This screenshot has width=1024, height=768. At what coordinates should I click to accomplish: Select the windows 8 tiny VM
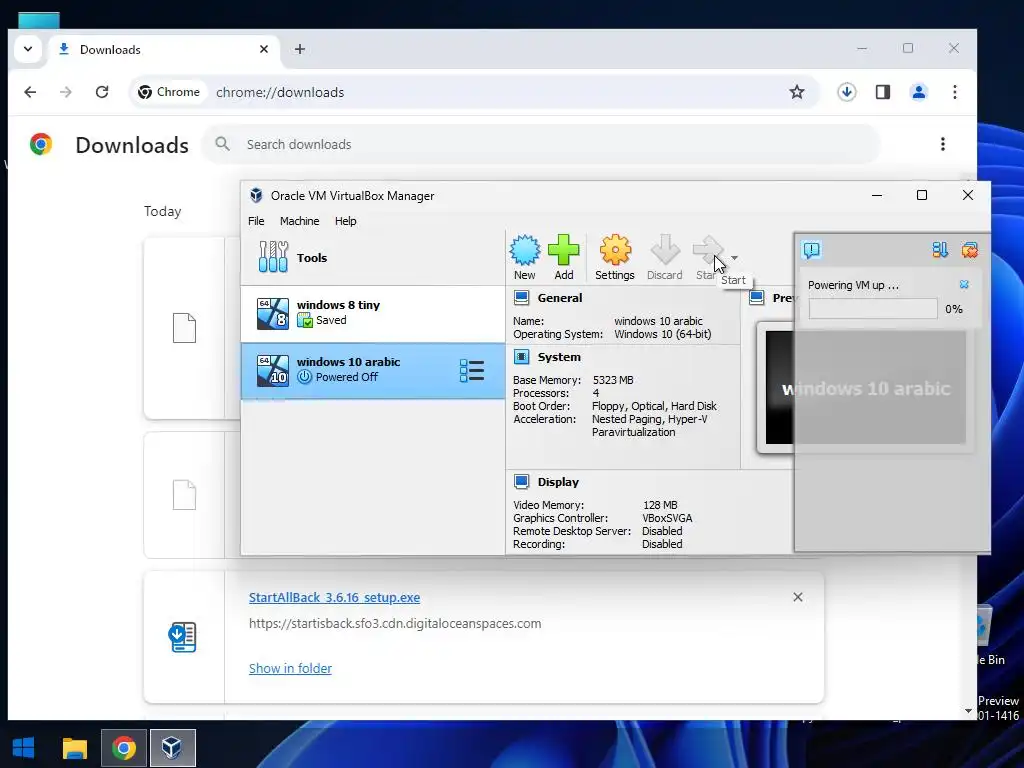click(373, 313)
